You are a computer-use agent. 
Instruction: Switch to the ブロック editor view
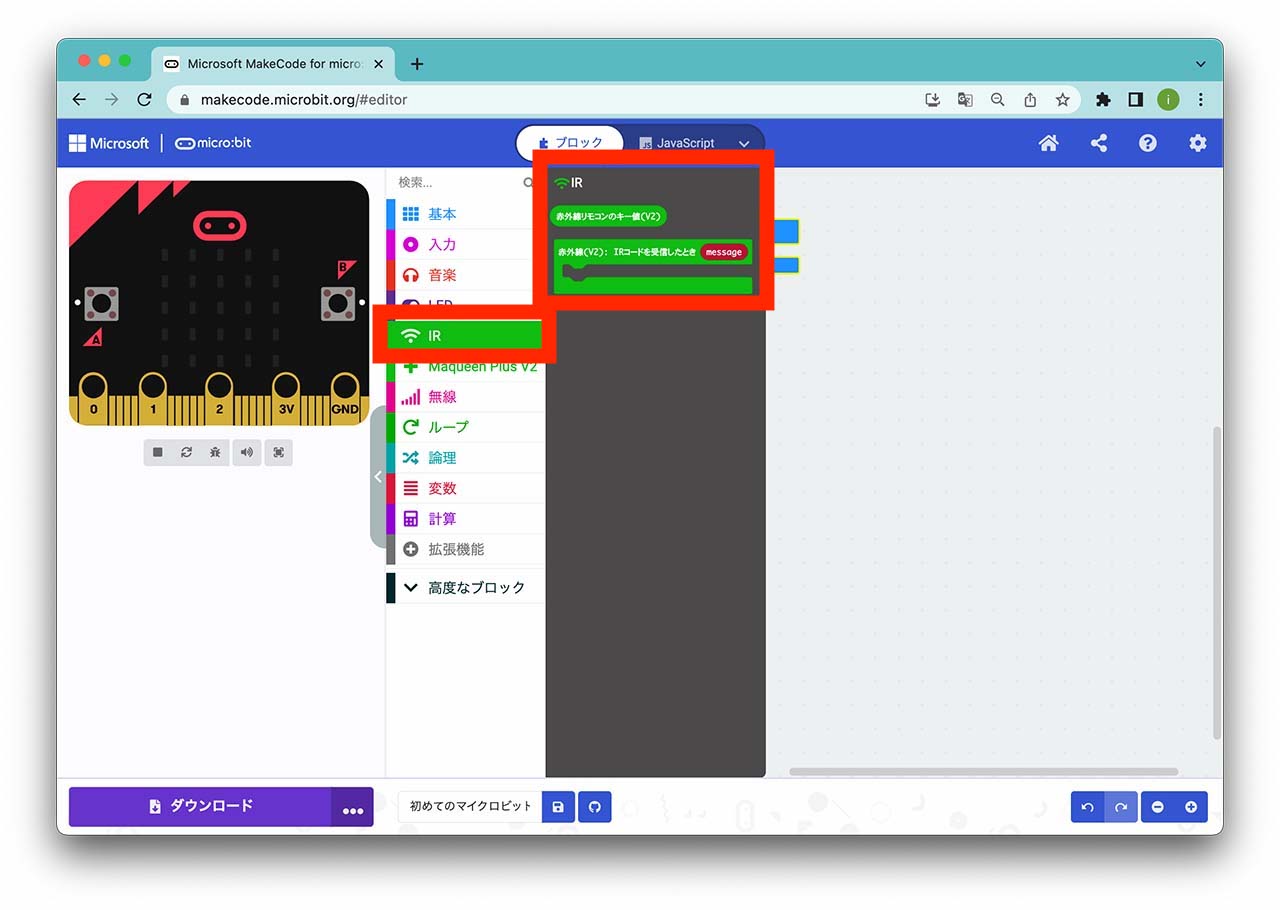click(x=570, y=143)
